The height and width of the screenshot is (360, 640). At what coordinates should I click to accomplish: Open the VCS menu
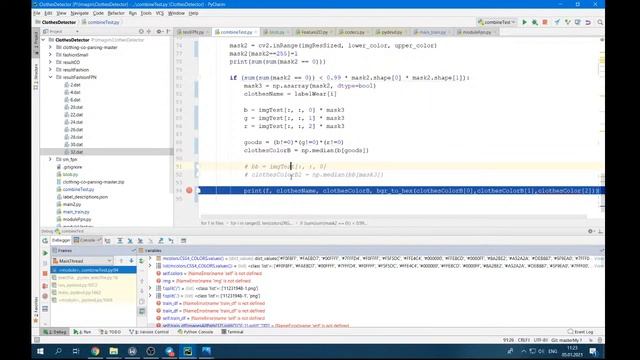click(x=160, y=13)
